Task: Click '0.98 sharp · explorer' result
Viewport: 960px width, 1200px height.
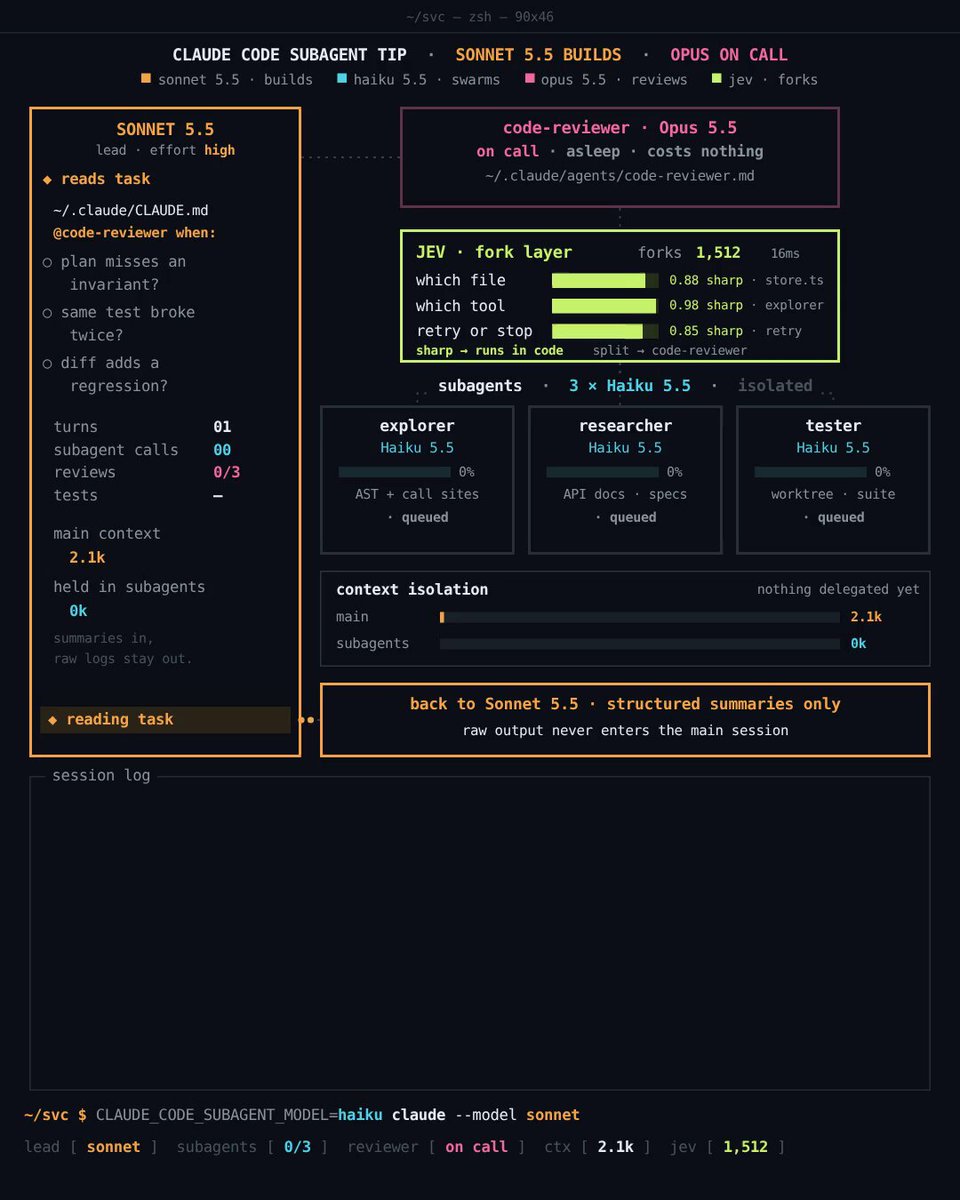Action: (746, 306)
